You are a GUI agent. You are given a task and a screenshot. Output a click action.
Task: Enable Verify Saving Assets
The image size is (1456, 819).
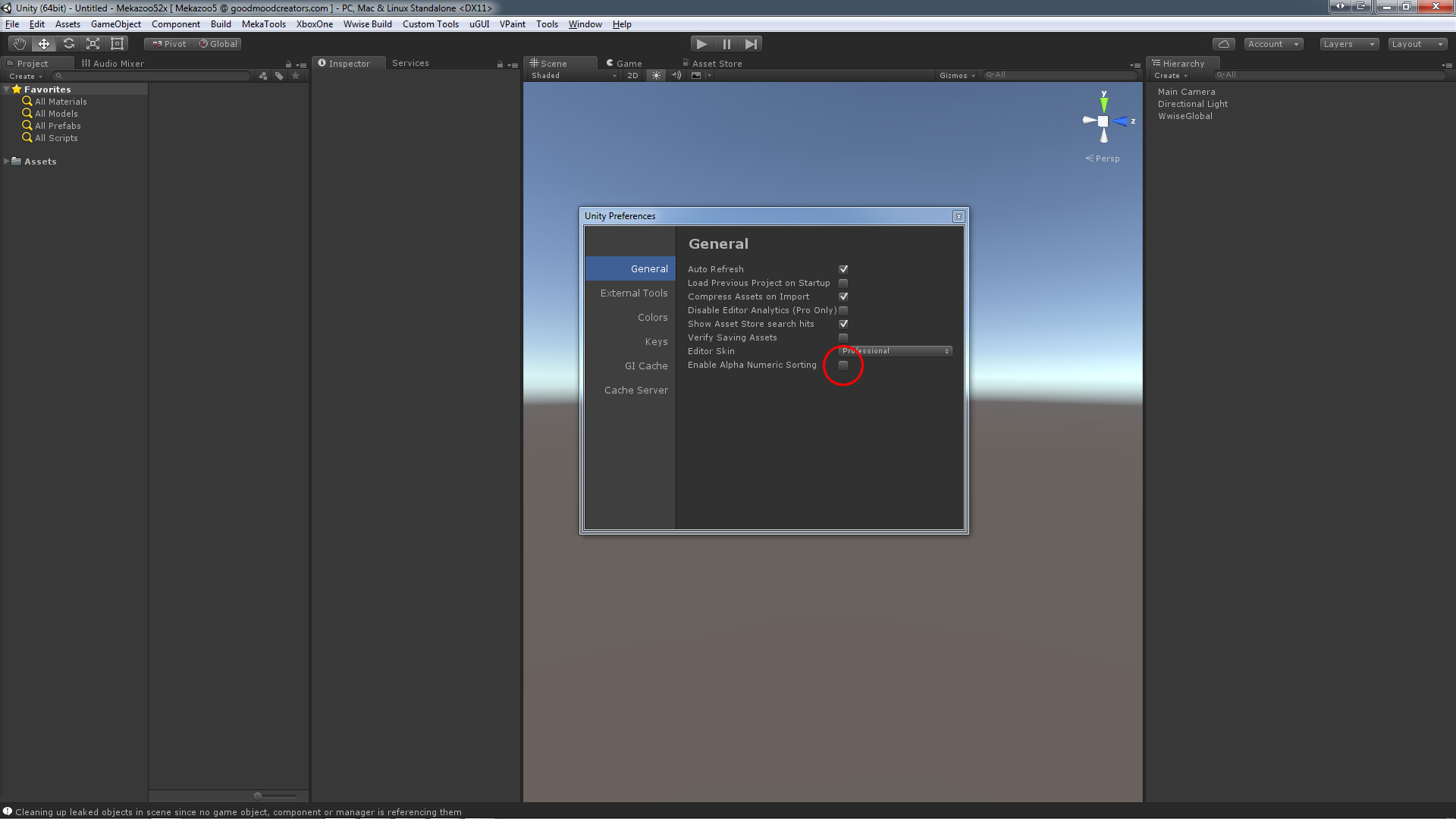pos(843,337)
